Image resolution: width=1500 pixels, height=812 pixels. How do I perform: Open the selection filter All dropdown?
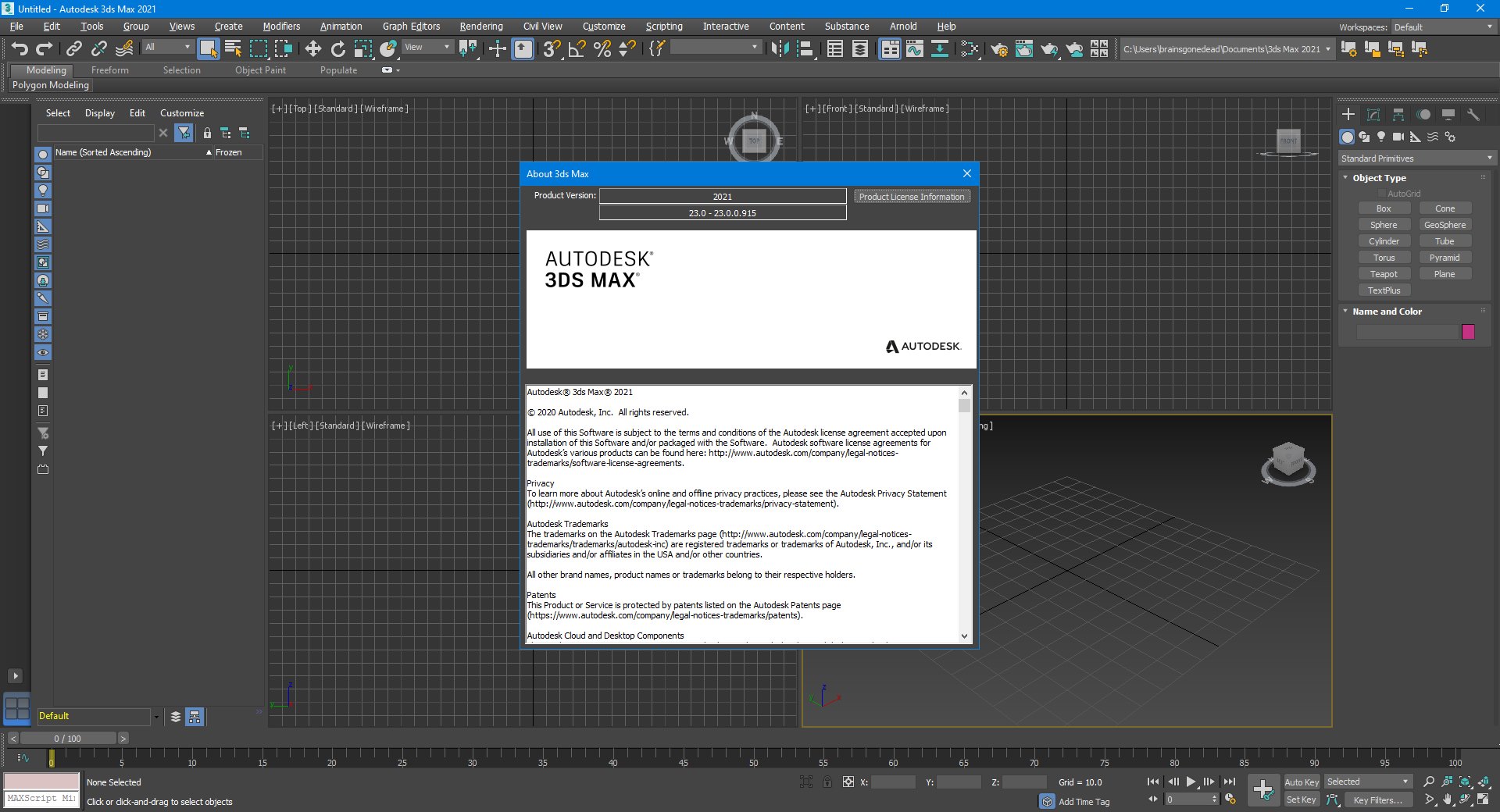(x=167, y=48)
